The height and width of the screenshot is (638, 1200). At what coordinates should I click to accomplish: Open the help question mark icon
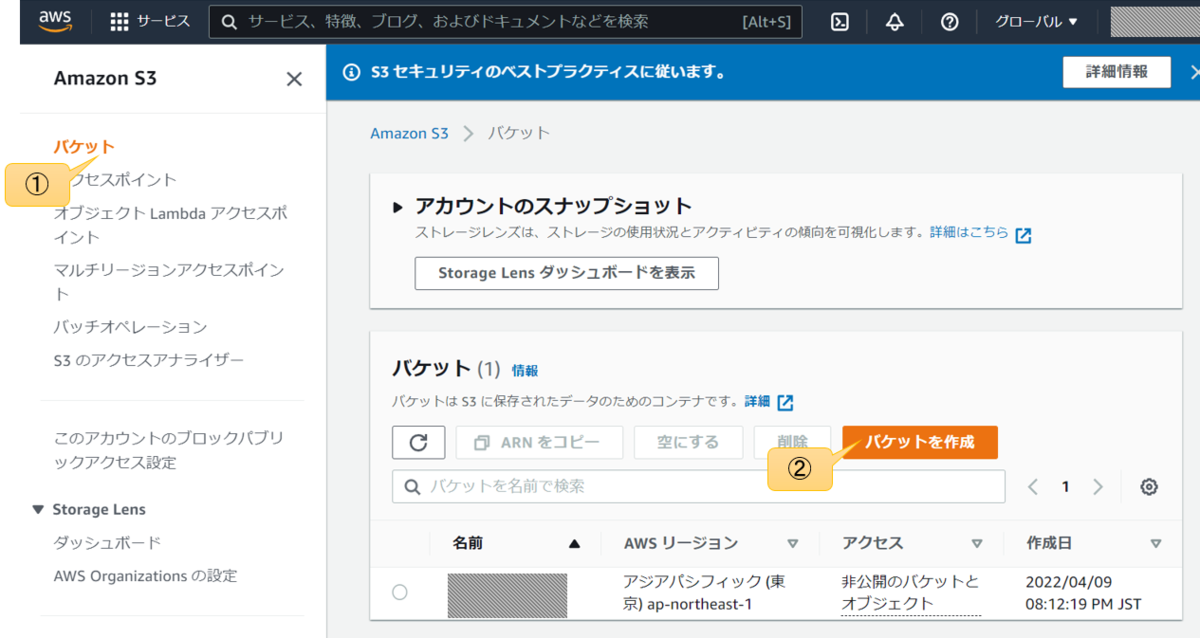coord(950,22)
